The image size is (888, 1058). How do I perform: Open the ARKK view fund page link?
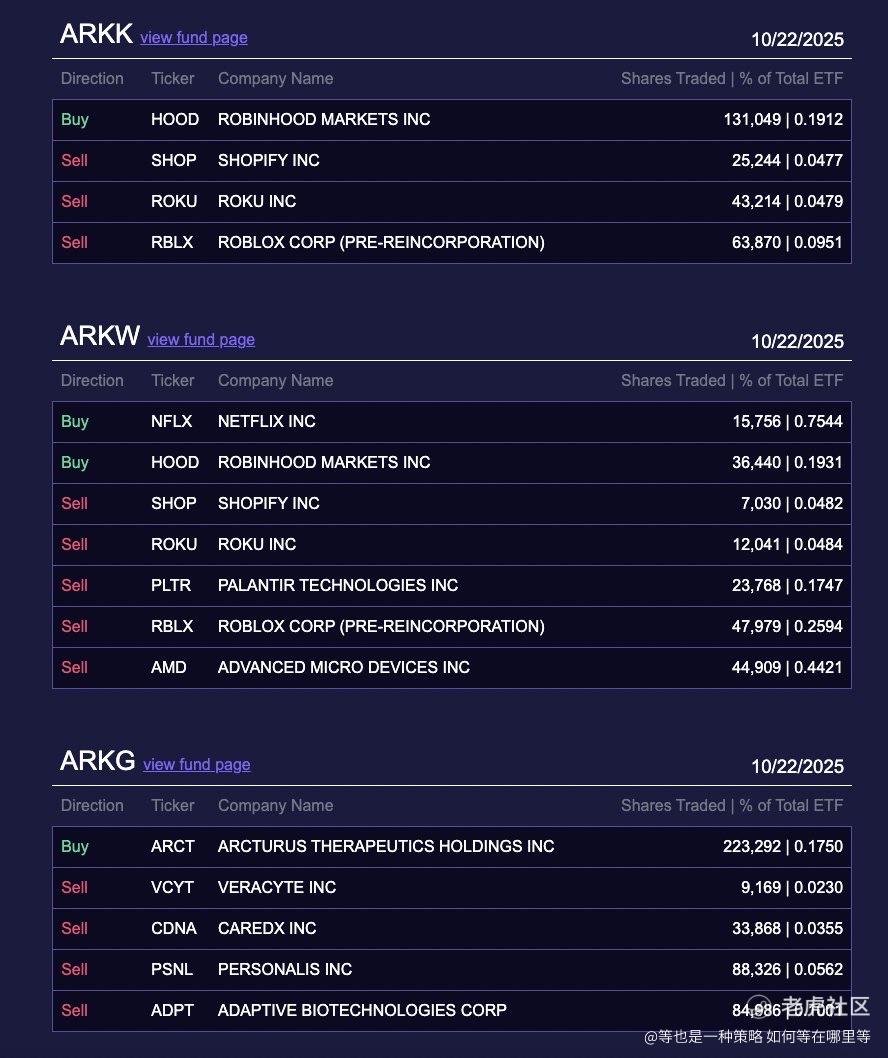tap(194, 38)
